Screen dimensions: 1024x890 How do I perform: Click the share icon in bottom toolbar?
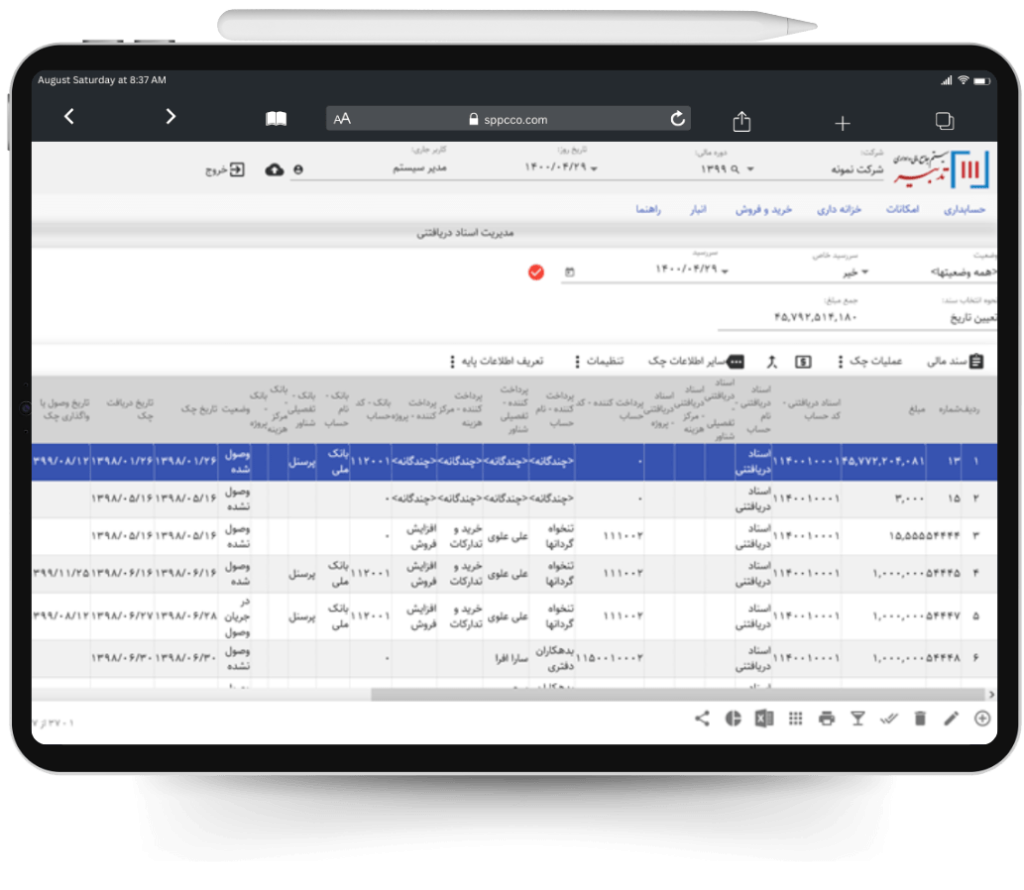coord(702,718)
